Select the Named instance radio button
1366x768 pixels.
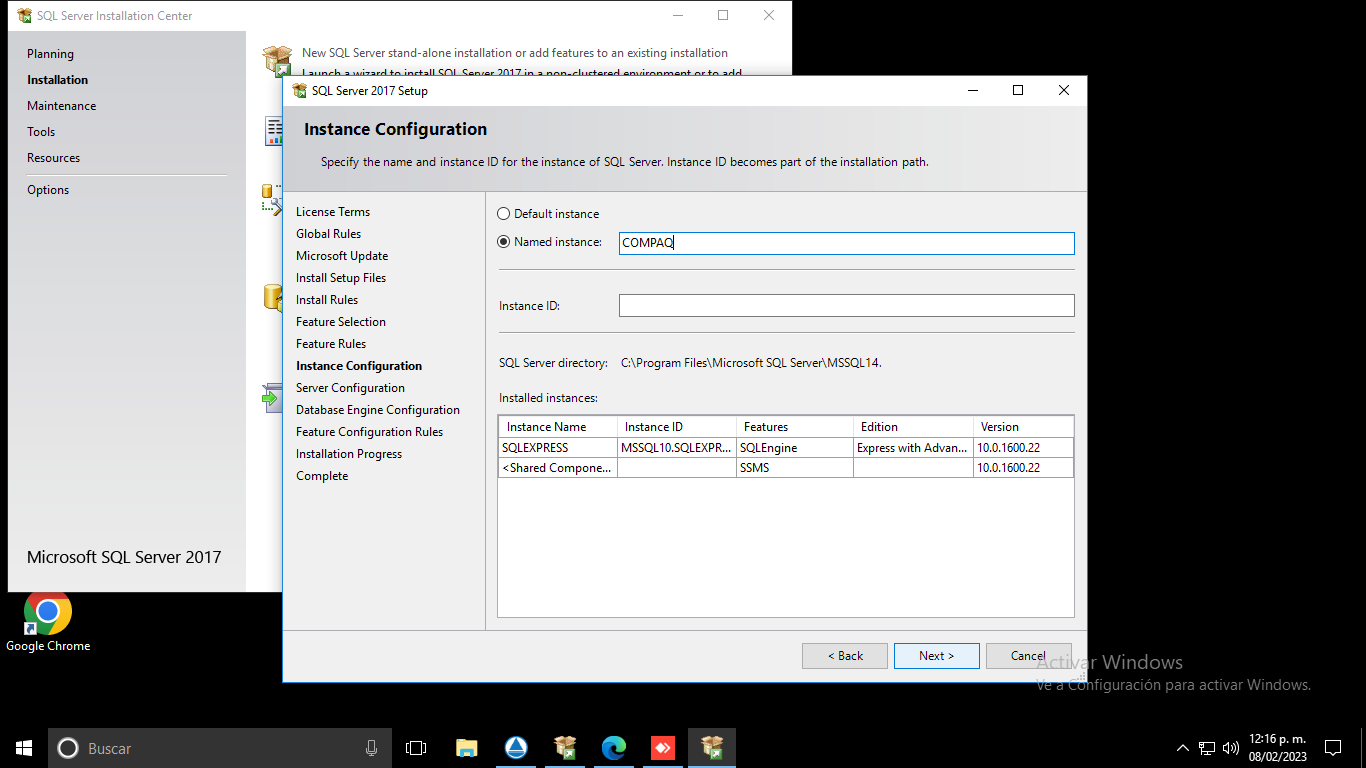(504, 242)
